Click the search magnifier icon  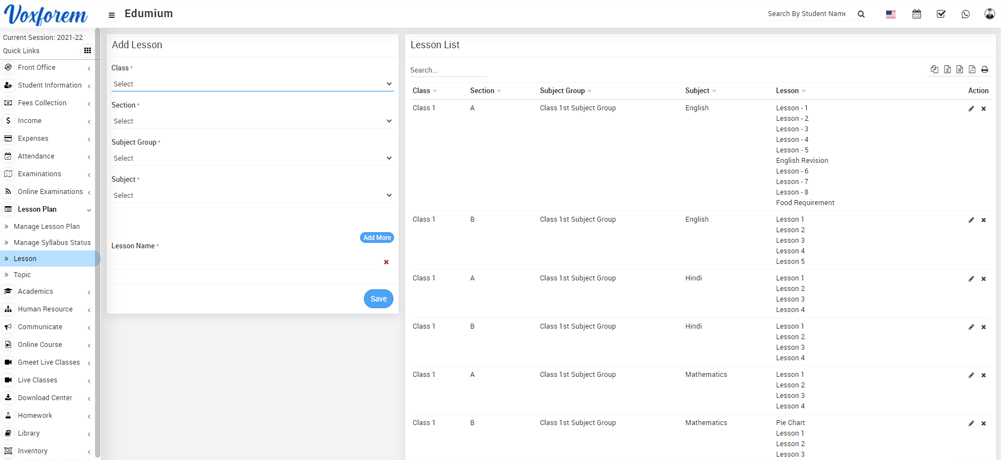point(861,15)
